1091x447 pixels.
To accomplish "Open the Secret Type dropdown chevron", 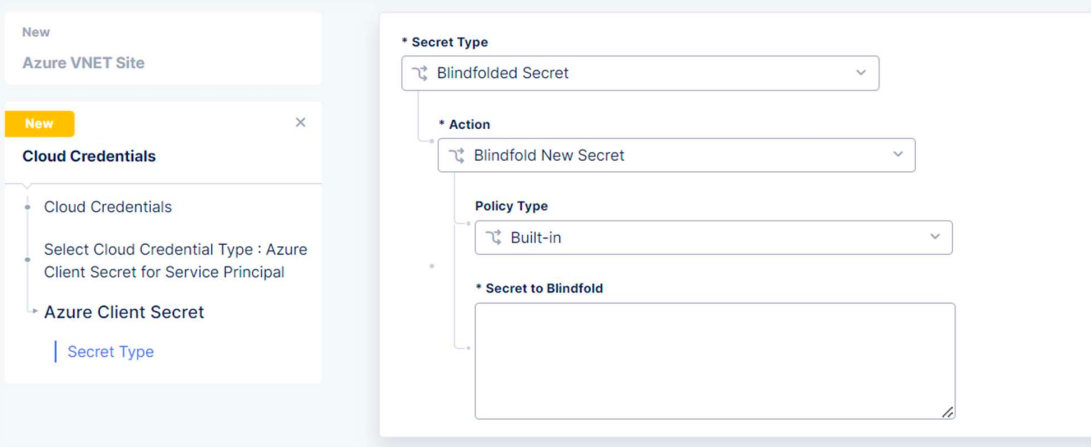I will [861, 73].
